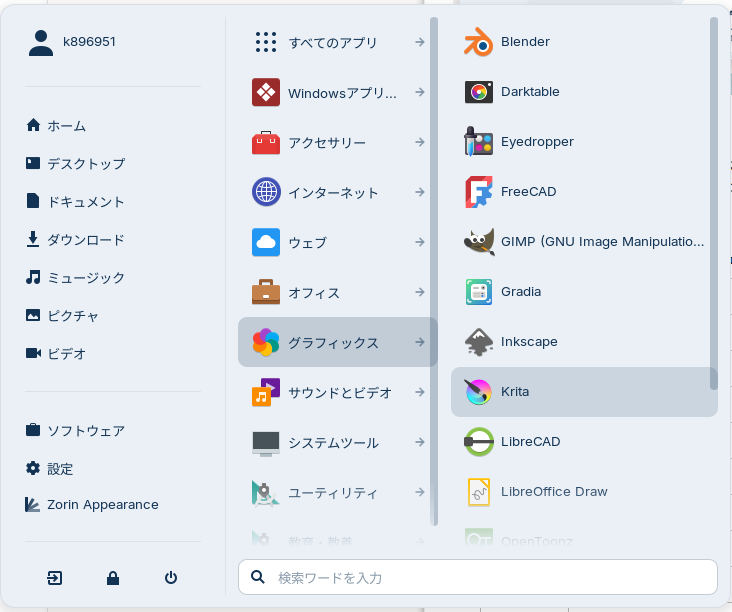Click the power button icon

tap(171, 578)
